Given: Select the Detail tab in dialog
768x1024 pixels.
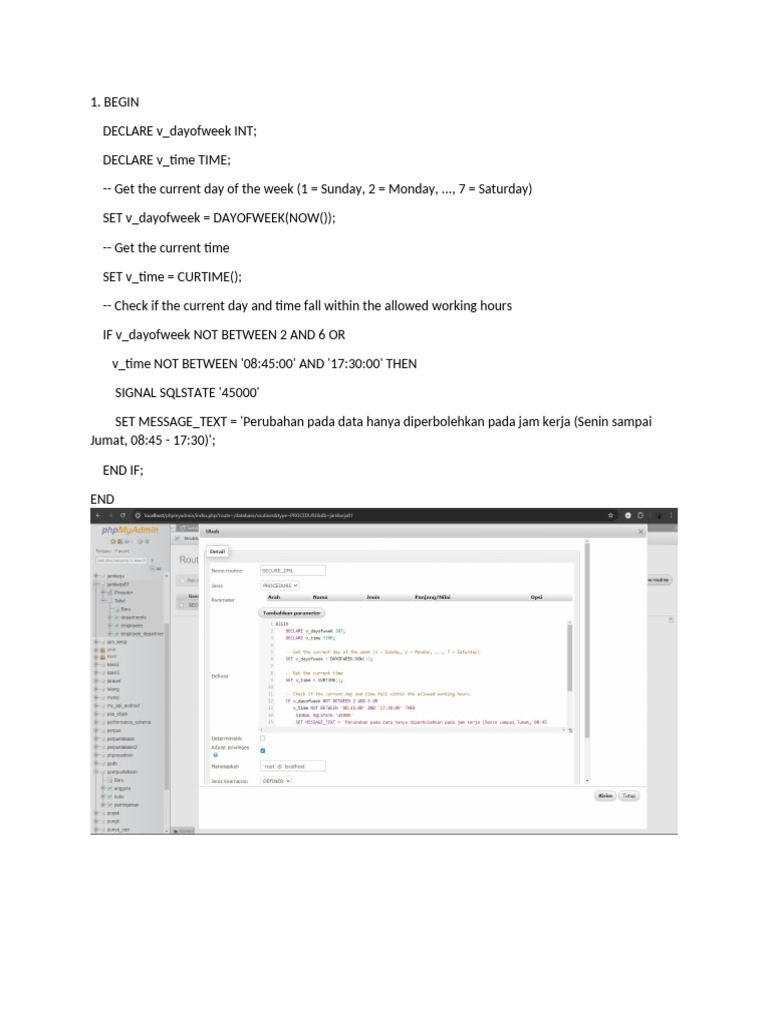Looking at the screenshot, I should point(217,552).
